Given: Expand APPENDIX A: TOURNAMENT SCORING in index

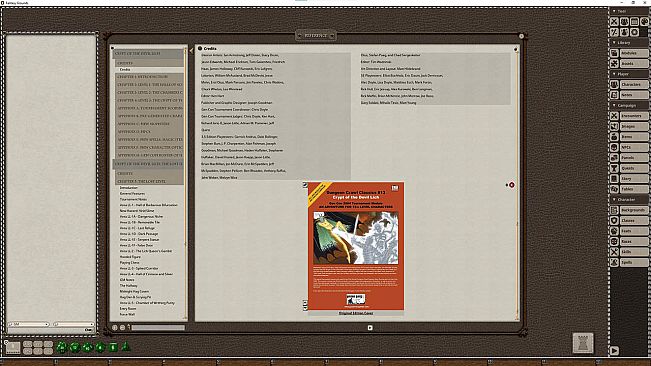Looking at the screenshot, I should click(149, 108).
